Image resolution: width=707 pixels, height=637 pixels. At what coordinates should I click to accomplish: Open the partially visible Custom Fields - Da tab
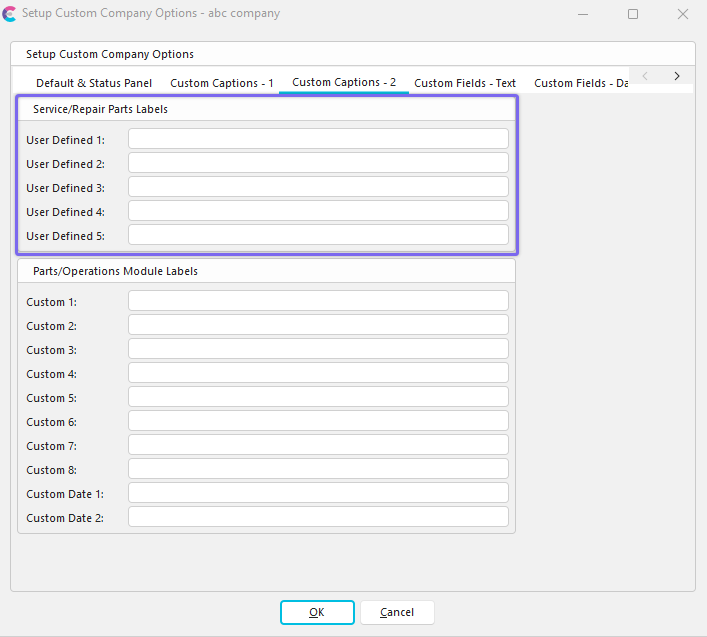580,83
